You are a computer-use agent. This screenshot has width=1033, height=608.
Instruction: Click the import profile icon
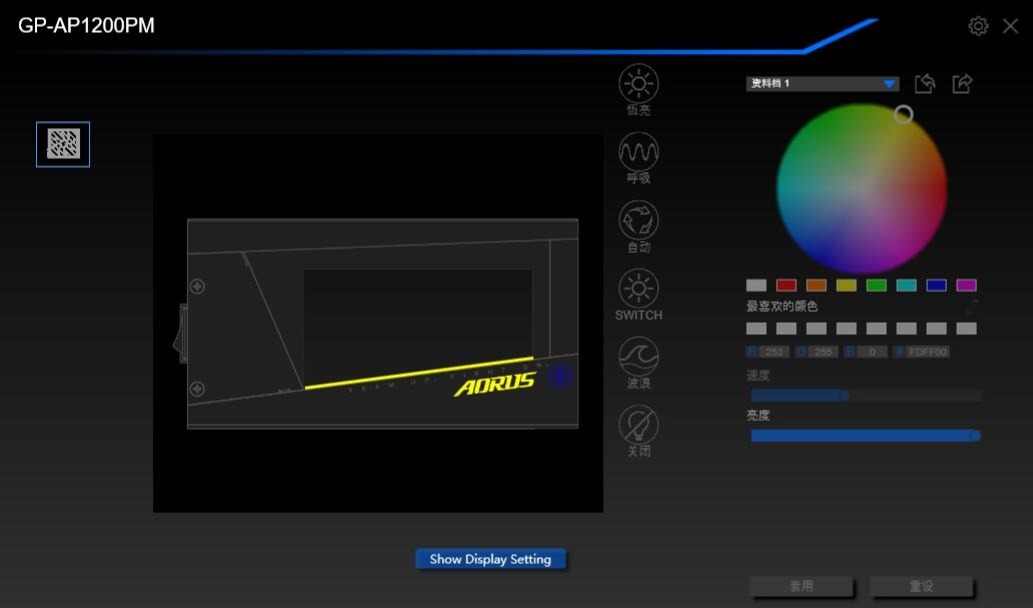pos(925,84)
